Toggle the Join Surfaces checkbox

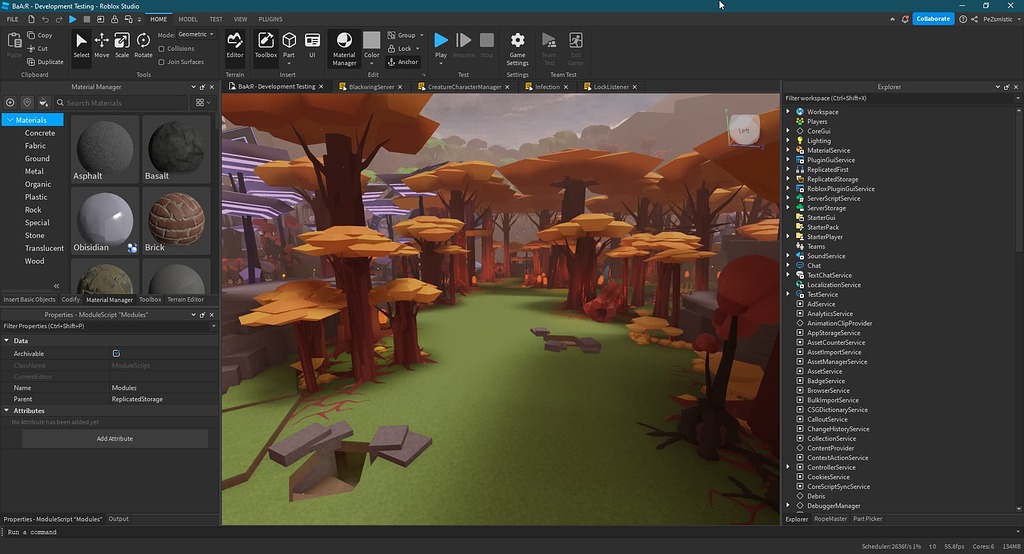[161, 62]
